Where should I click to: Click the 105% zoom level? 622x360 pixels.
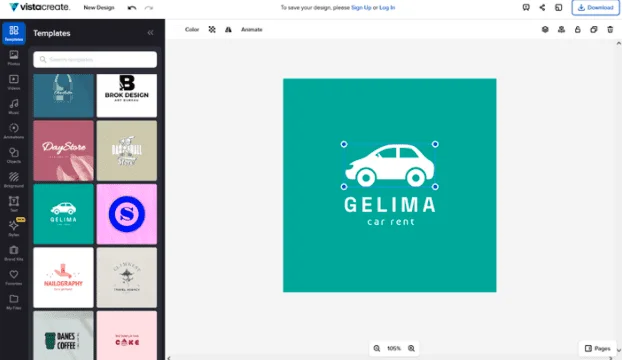(x=394, y=349)
